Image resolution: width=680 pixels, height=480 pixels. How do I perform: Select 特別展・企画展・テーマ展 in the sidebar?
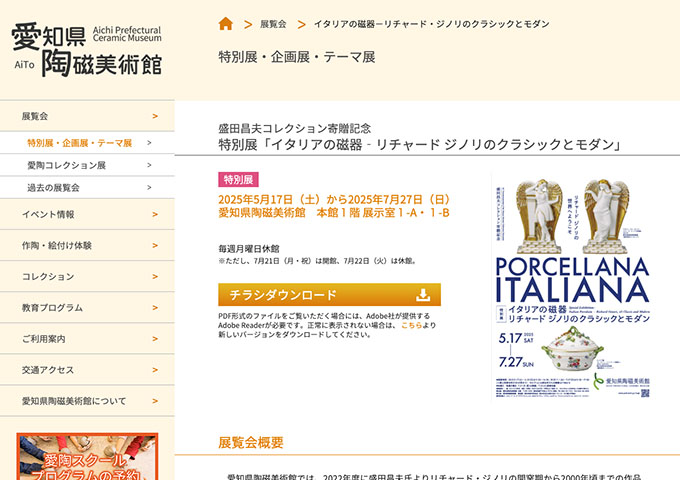pos(87,143)
